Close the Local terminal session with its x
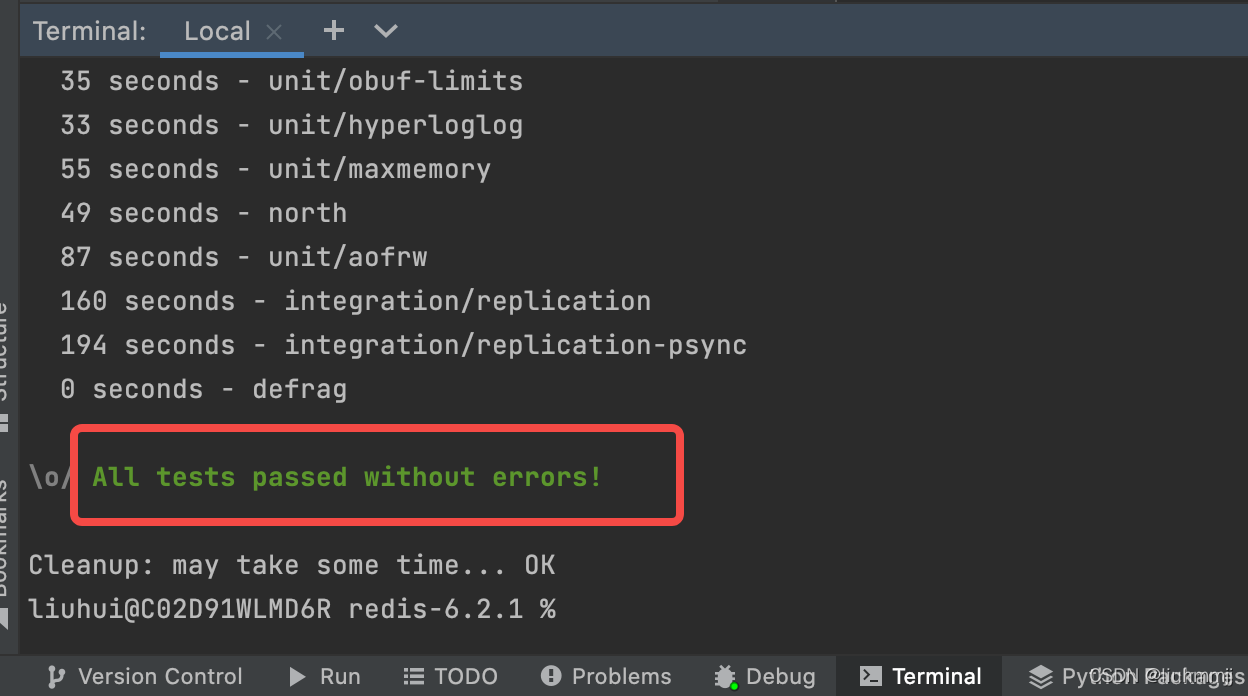 (x=274, y=30)
